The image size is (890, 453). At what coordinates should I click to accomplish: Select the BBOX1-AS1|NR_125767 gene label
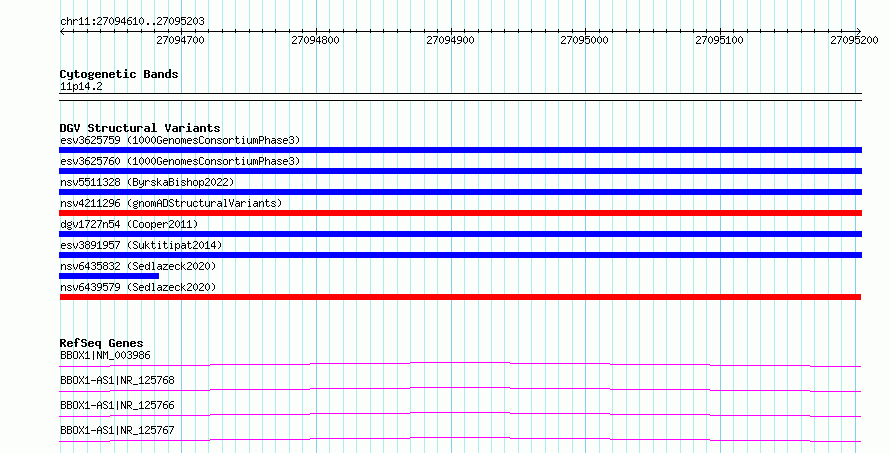[117, 430]
